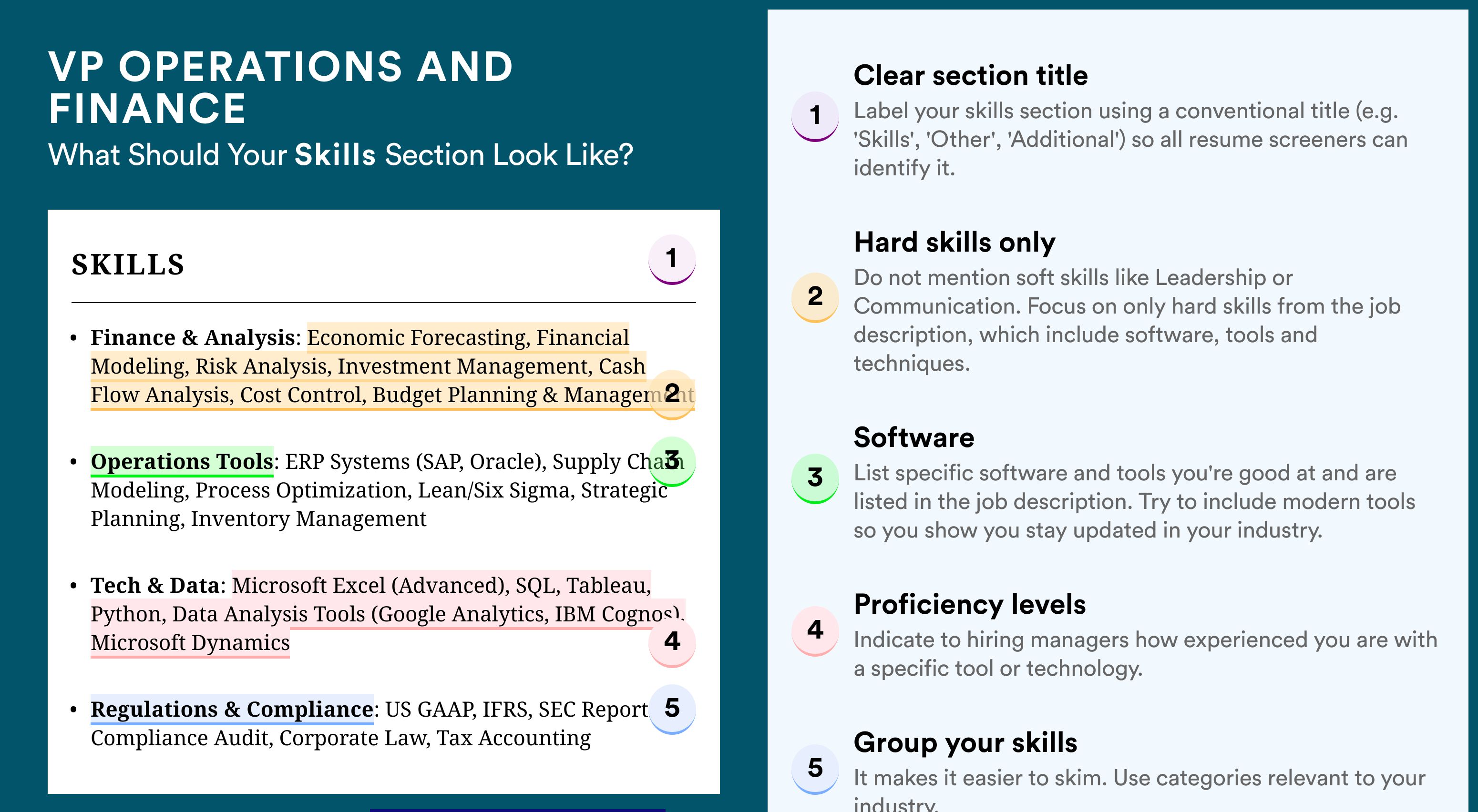
Task: Click the "VP Operations and Finance" title
Action: point(280,87)
